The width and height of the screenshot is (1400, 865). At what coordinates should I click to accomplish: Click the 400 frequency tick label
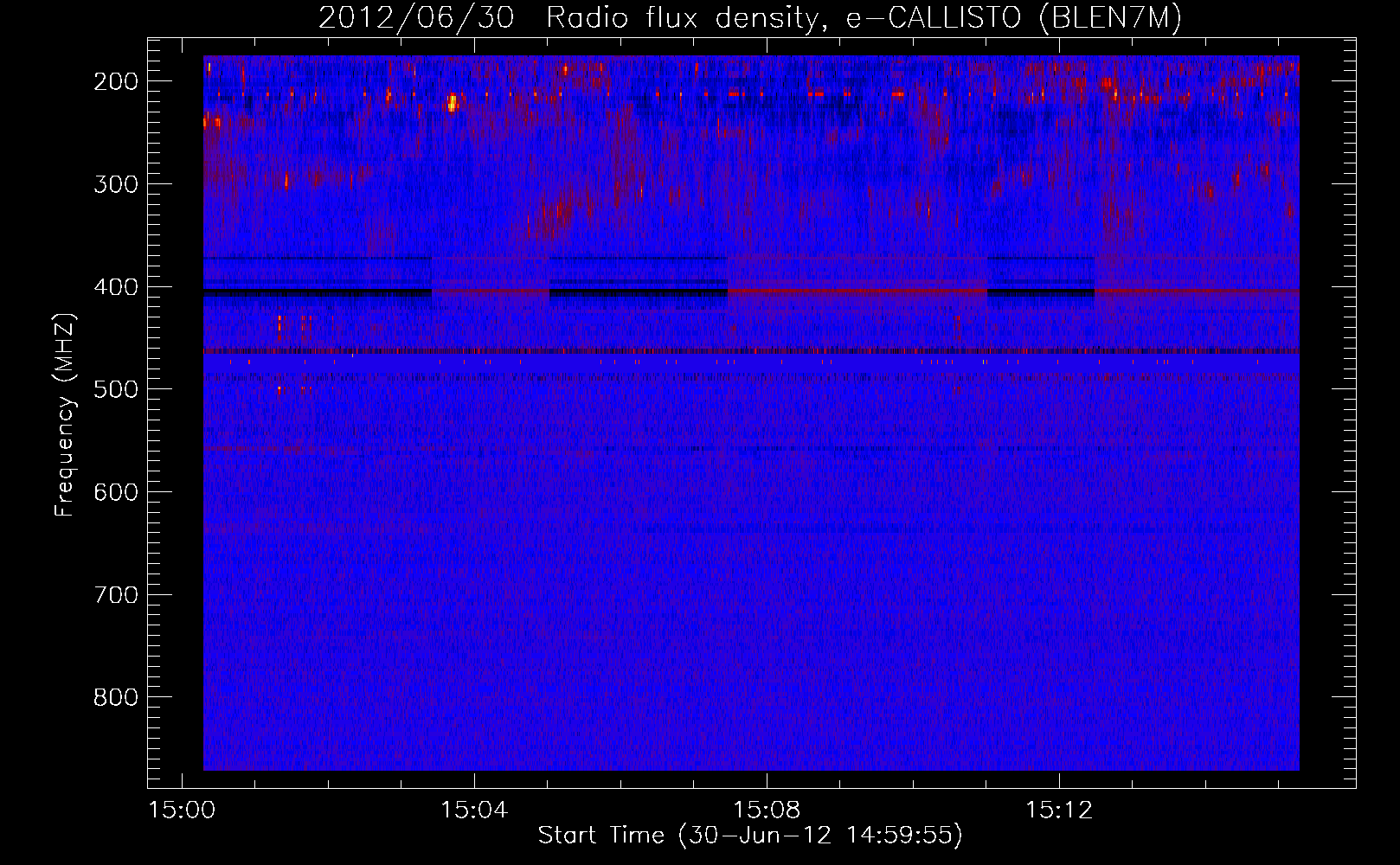click(116, 287)
